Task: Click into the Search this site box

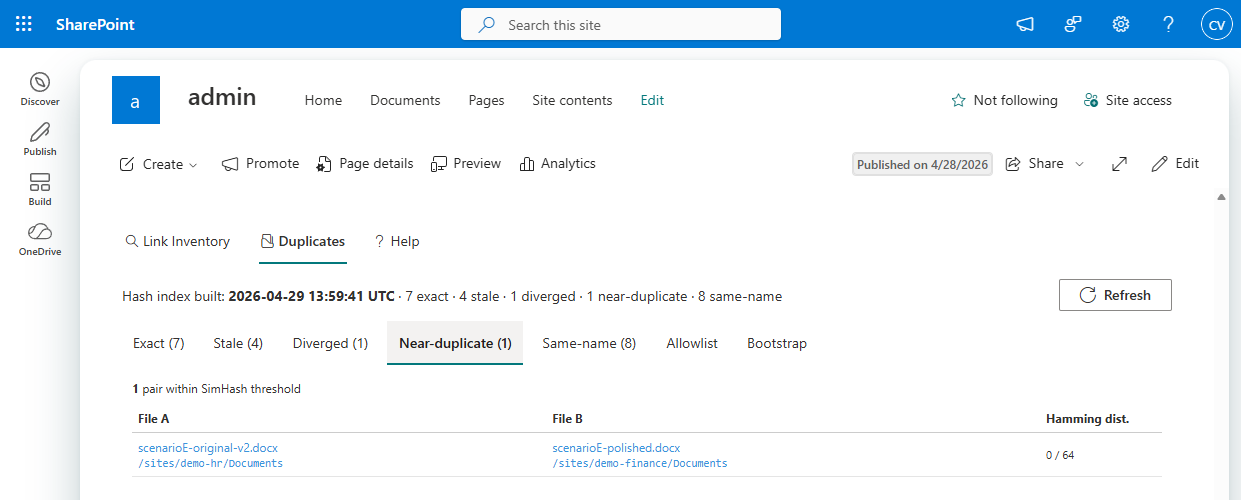Action: (621, 24)
